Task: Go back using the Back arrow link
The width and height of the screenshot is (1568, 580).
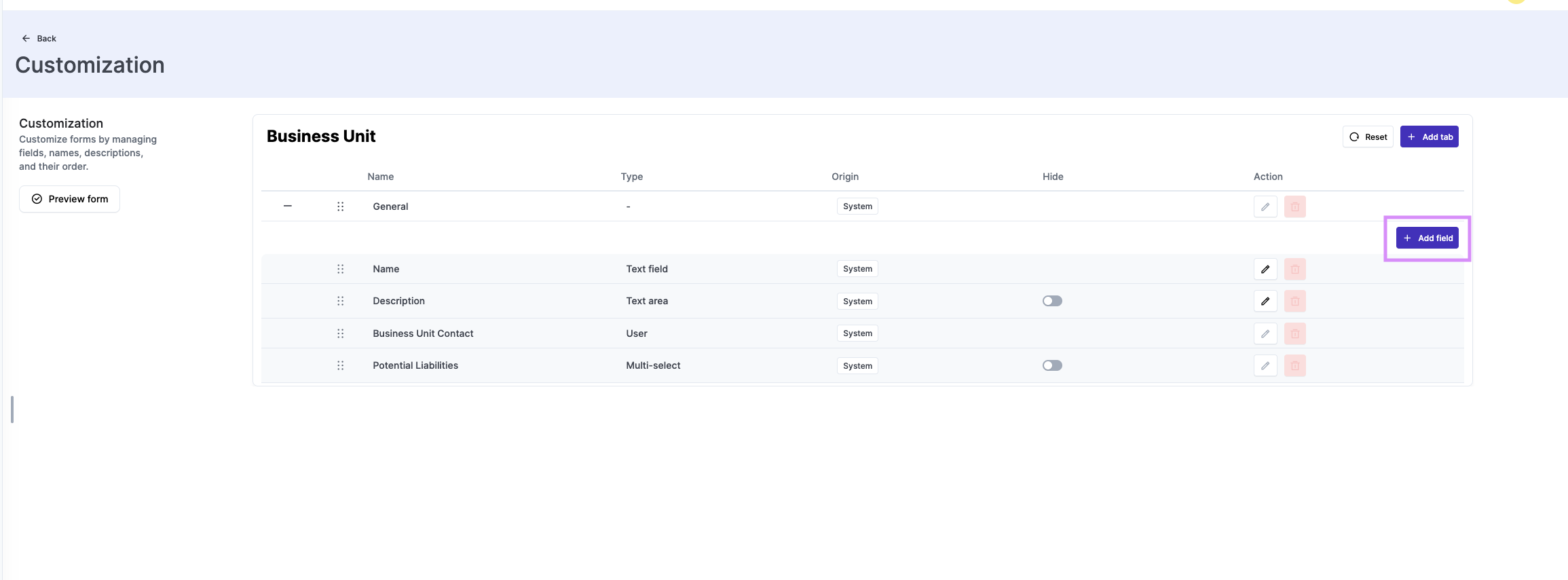Action: [39, 39]
